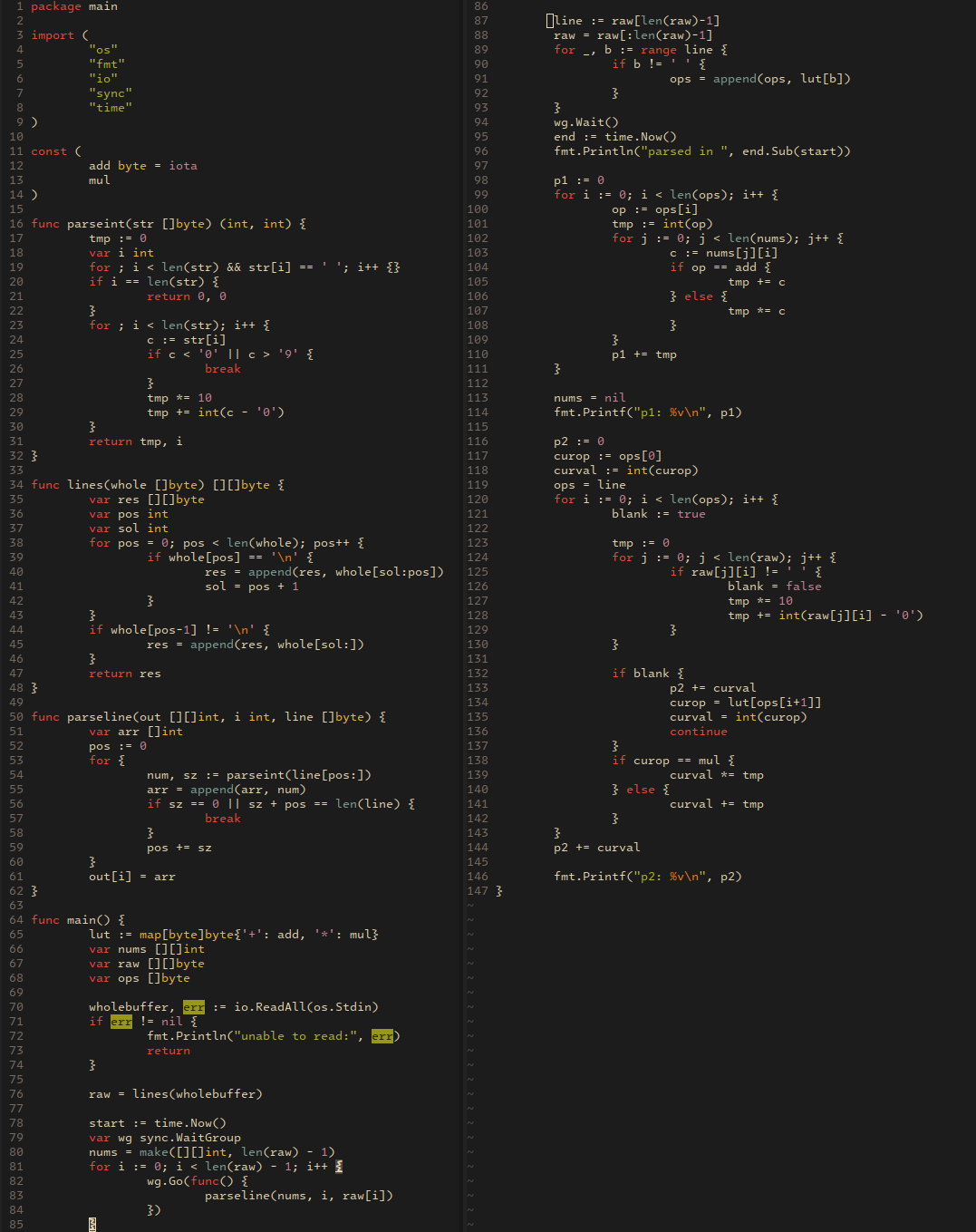976x1232 pixels.
Task: Click 'nums = nil' statement
Action: (x=590, y=398)
